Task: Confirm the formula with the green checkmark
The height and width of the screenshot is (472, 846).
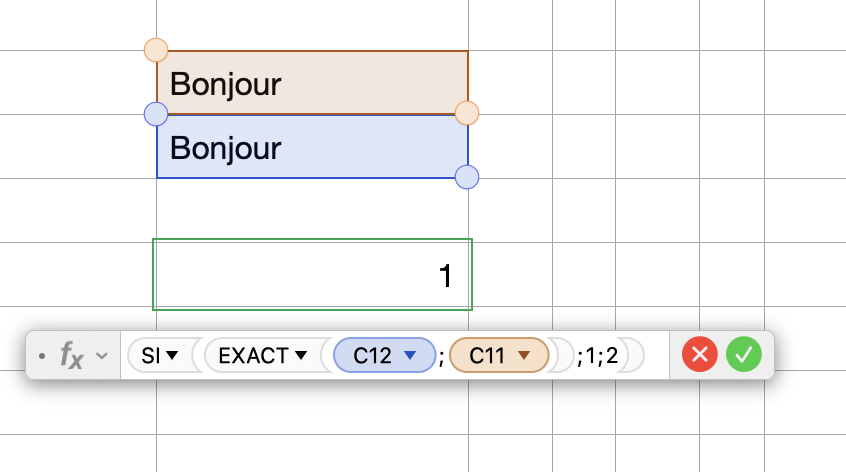Action: (x=743, y=354)
